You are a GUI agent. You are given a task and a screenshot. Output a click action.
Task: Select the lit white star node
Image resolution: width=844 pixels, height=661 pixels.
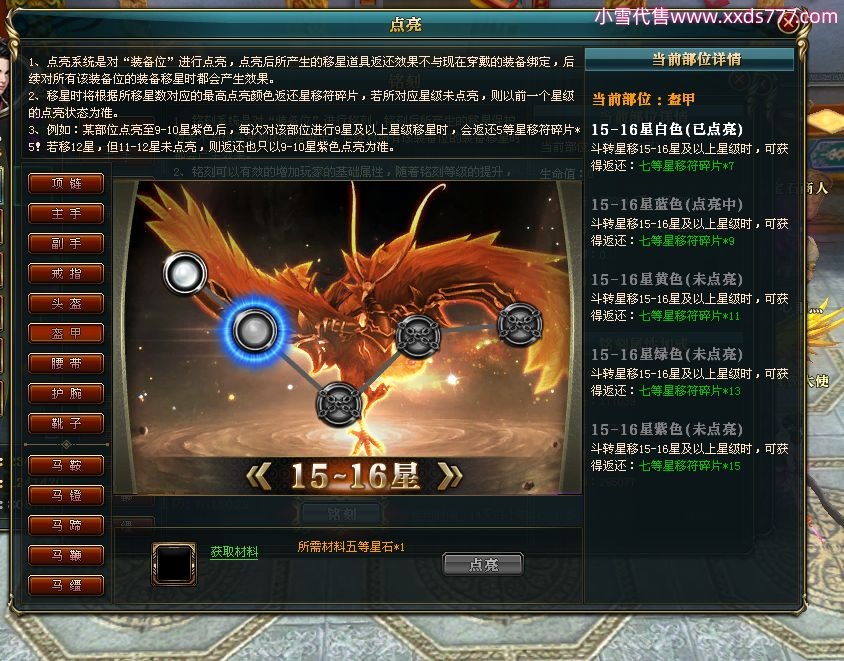click(185, 273)
